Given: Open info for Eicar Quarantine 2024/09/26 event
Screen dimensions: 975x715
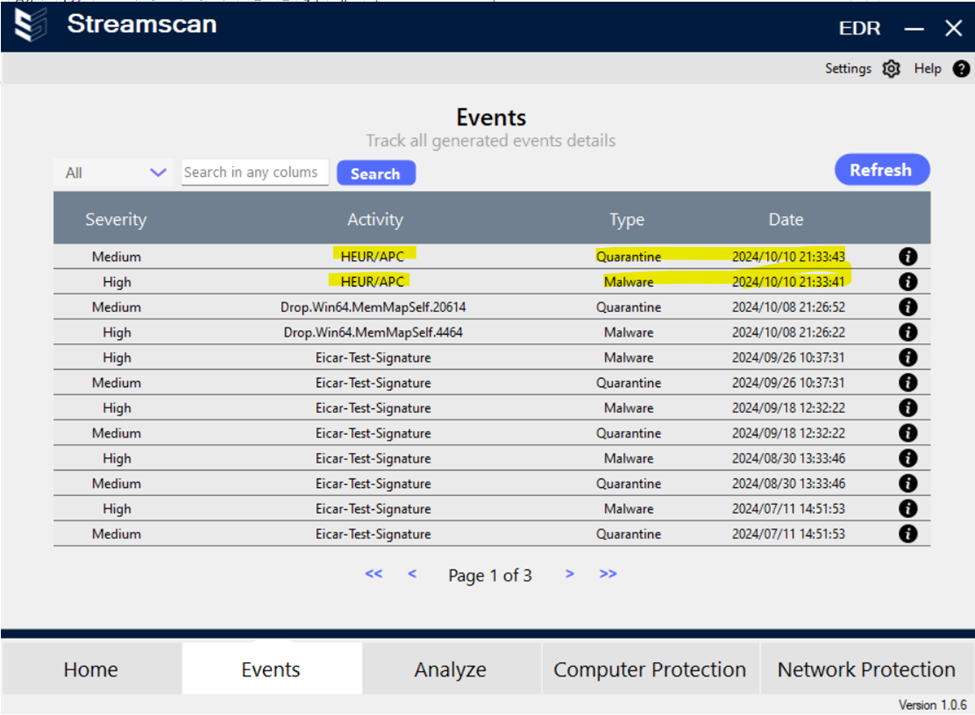Looking at the screenshot, I should 908,382.
